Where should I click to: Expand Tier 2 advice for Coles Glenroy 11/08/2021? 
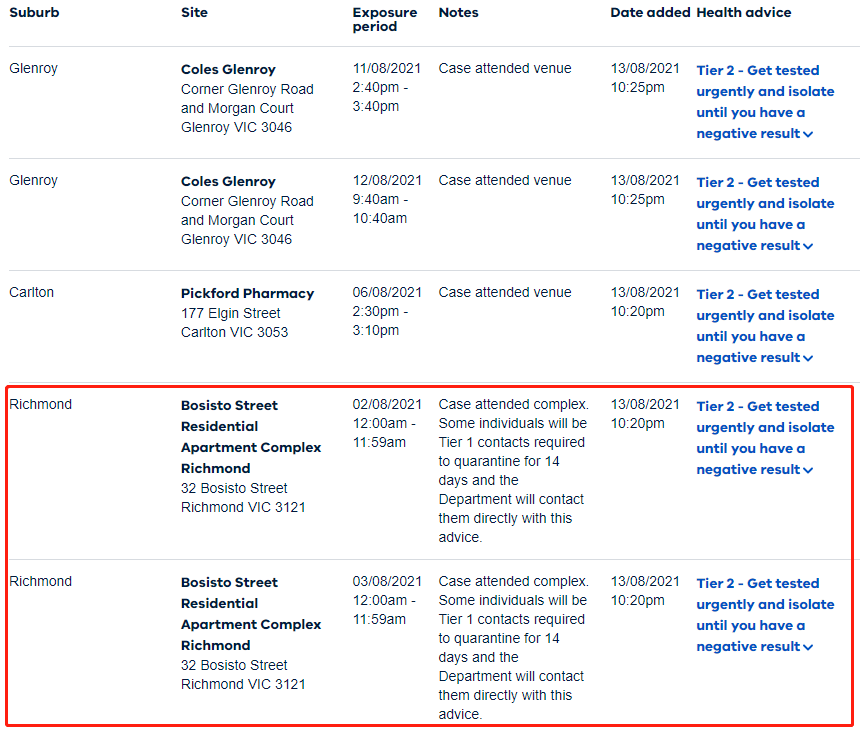pyautogui.click(x=765, y=102)
